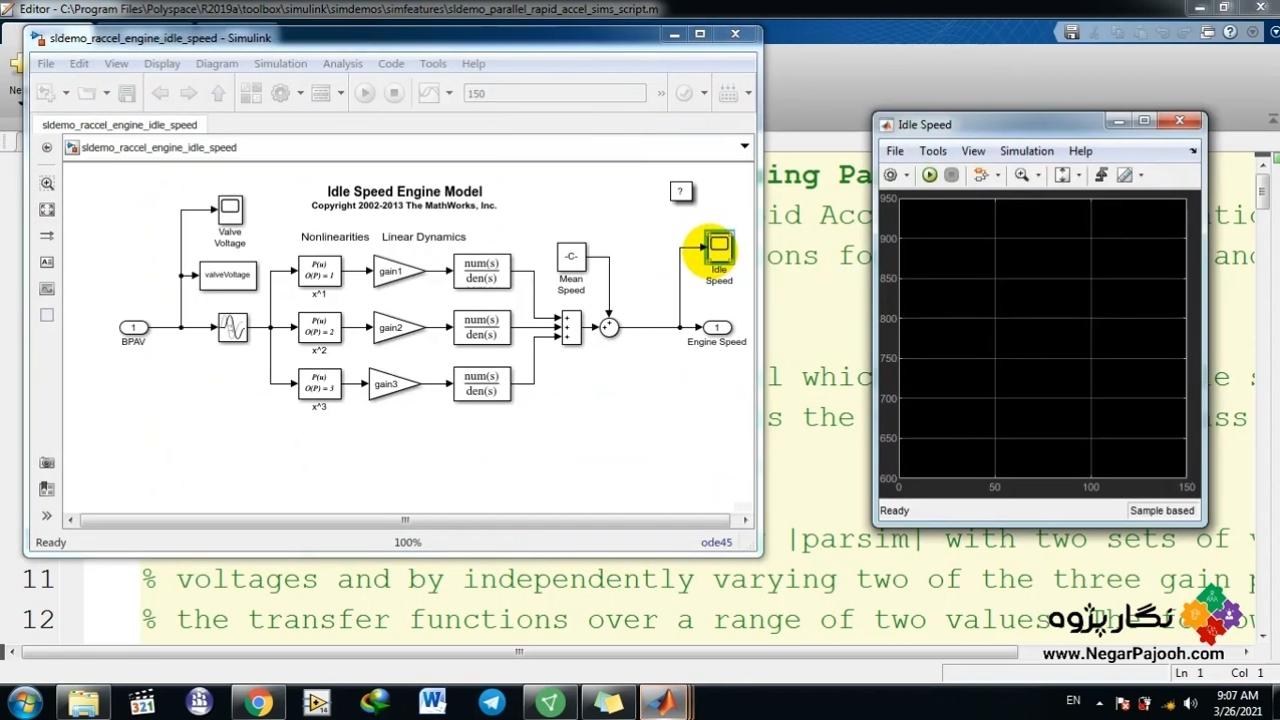Click Fit to View icon in left palette
Viewport: 1280px width, 720px height.
click(47, 210)
